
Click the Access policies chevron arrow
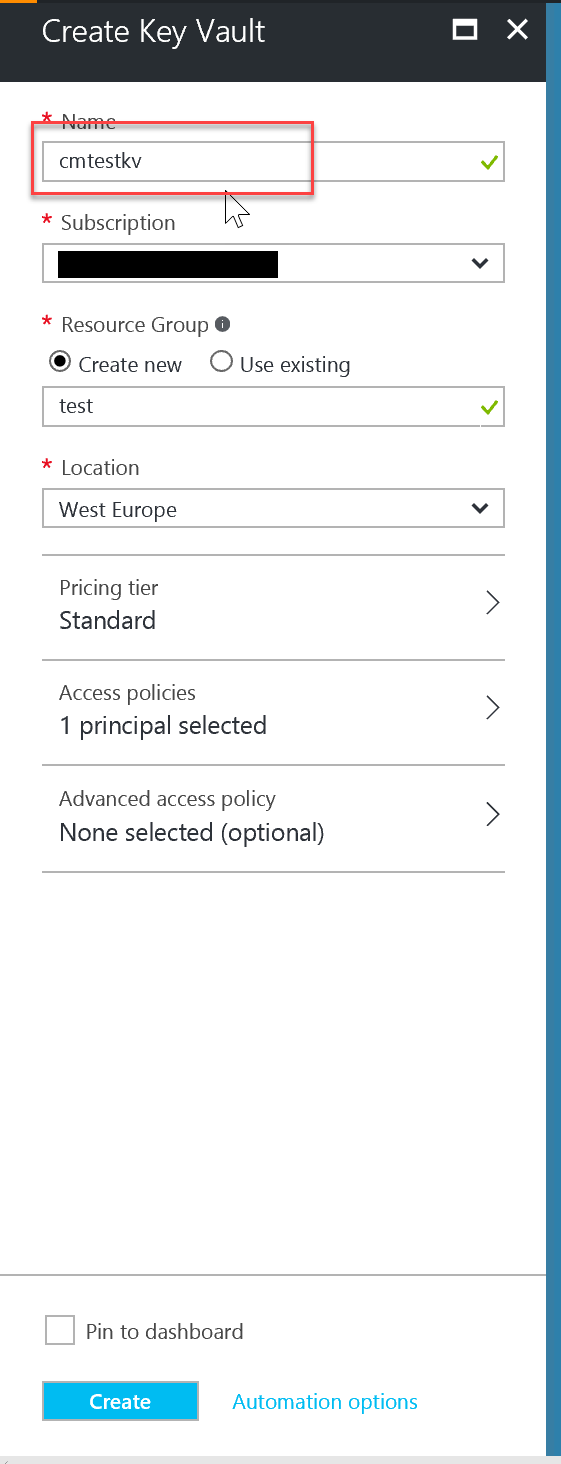pos(492,708)
